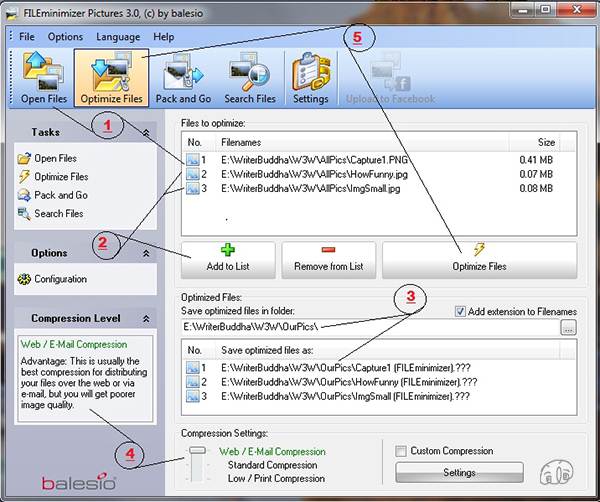The image size is (600, 502).
Task: Click the 0.08 MB size value
Action: coord(536,188)
